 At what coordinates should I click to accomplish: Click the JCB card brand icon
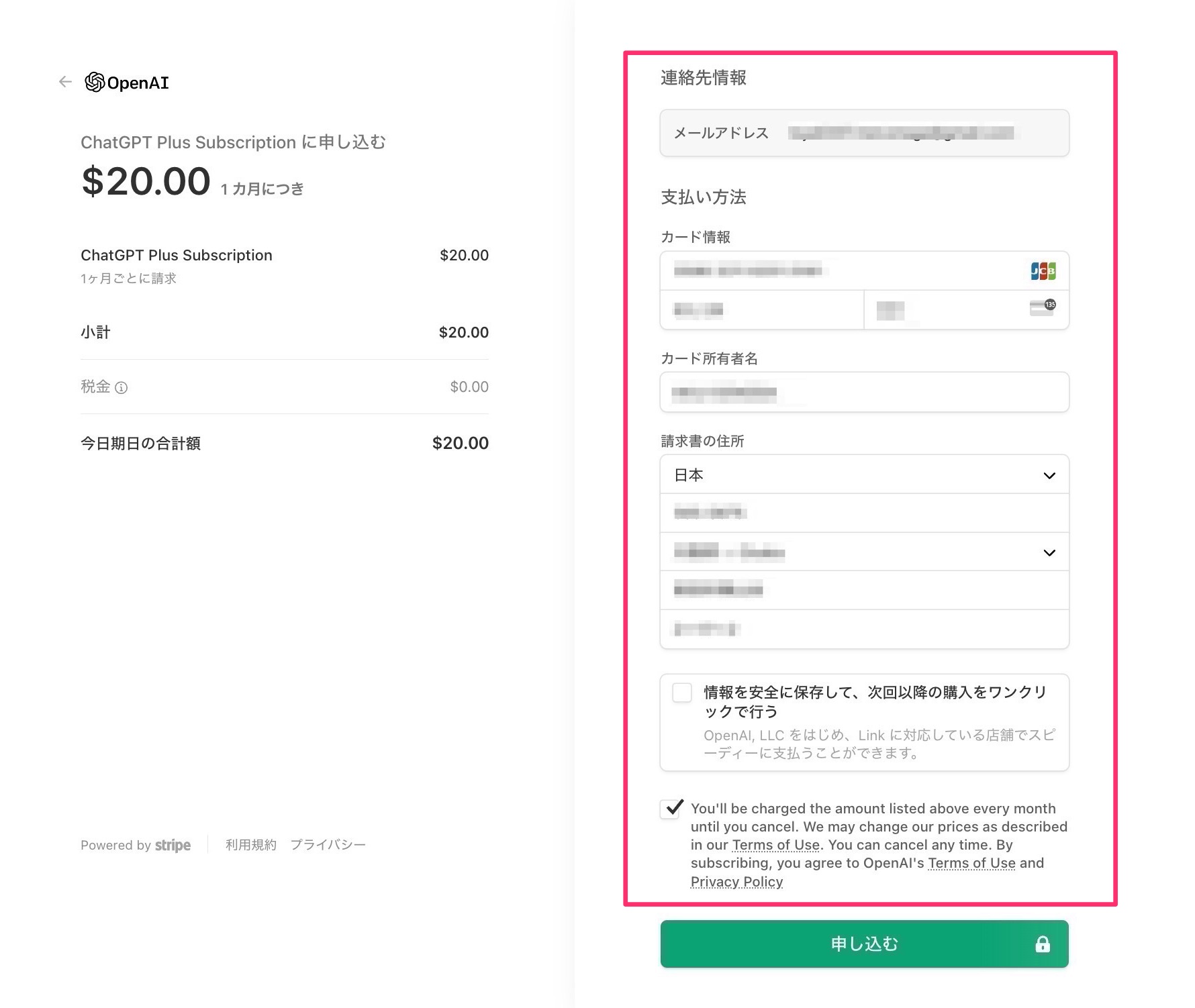pos(1043,271)
